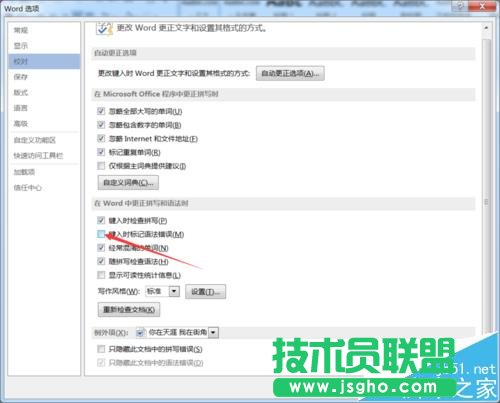Enable 键入时标记语法错误(M) checkbox
This screenshot has height=403, width=500.
point(101,234)
